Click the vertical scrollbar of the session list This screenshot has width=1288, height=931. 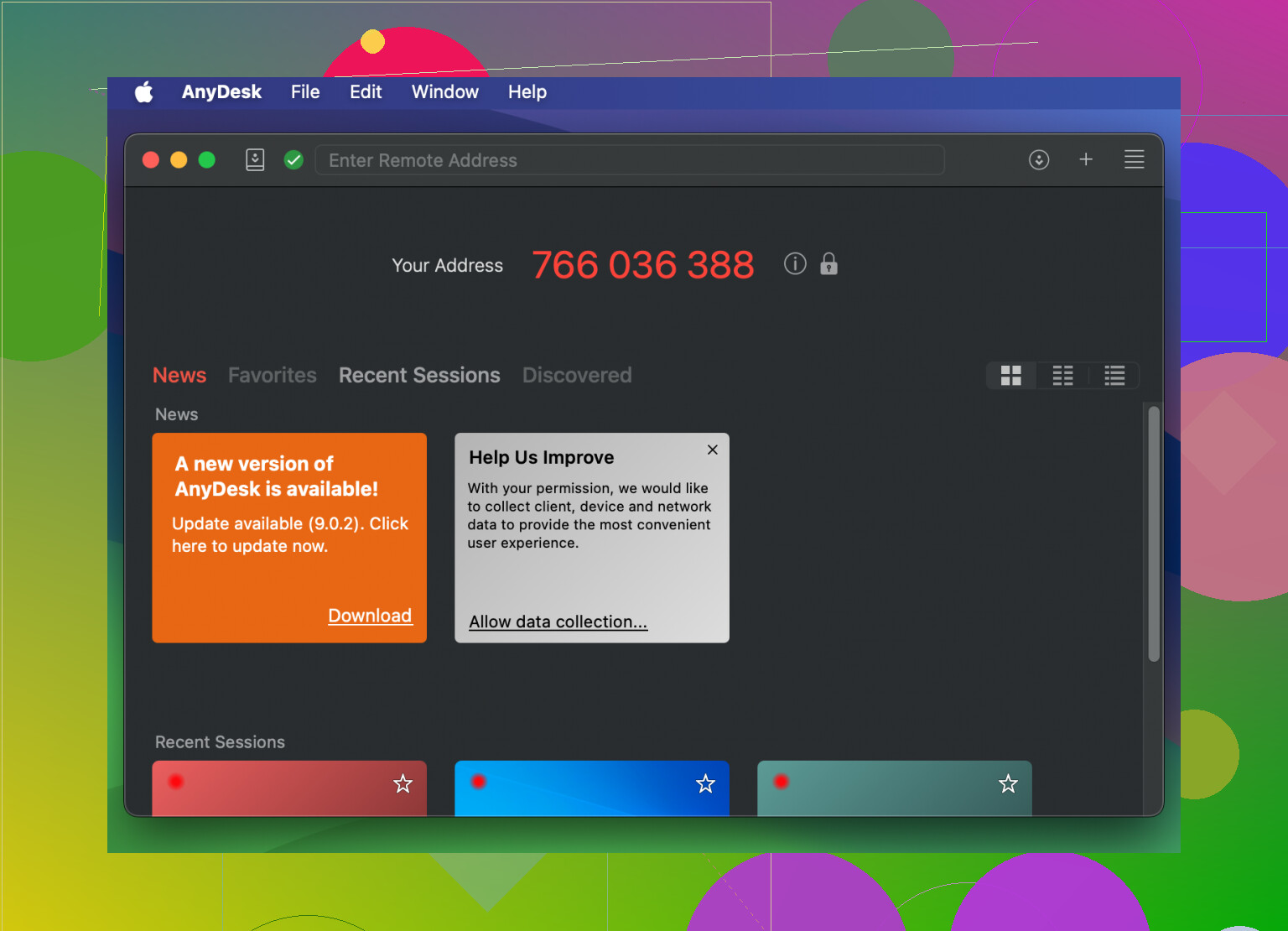pos(1154,534)
